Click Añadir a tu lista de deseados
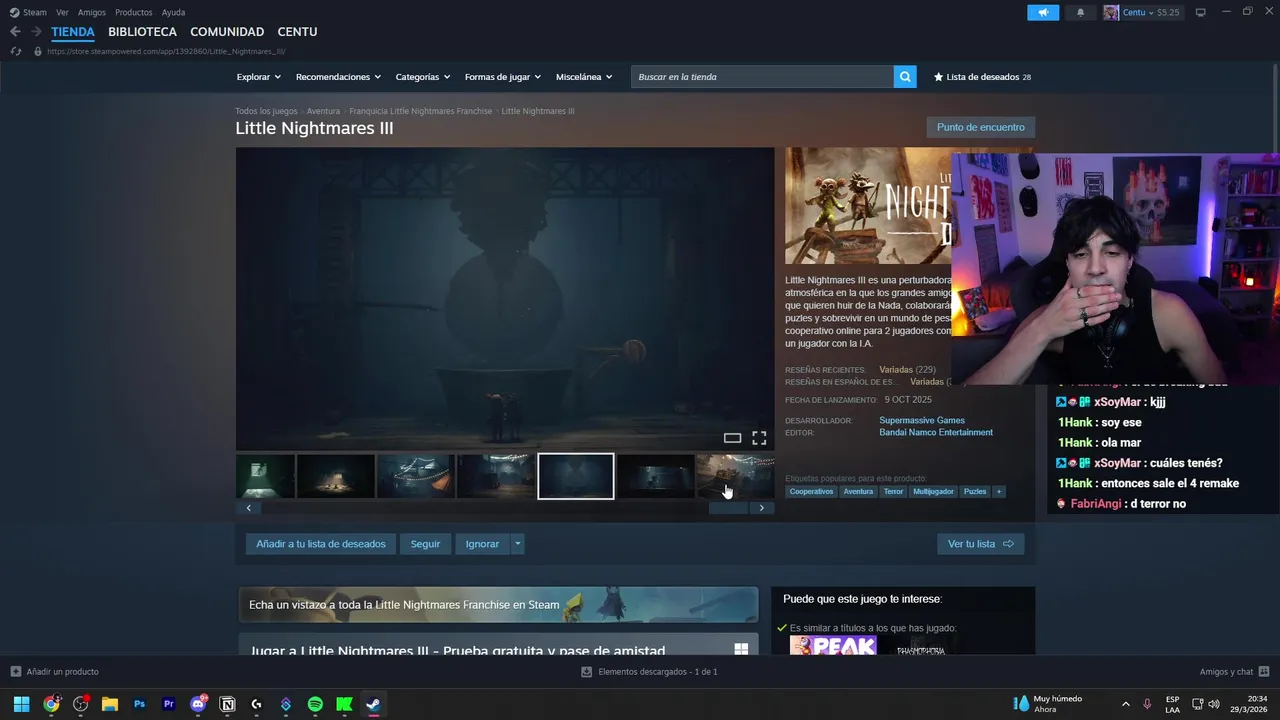The image size is (1280, 720). pyautogui.click(x=321, y=544)
